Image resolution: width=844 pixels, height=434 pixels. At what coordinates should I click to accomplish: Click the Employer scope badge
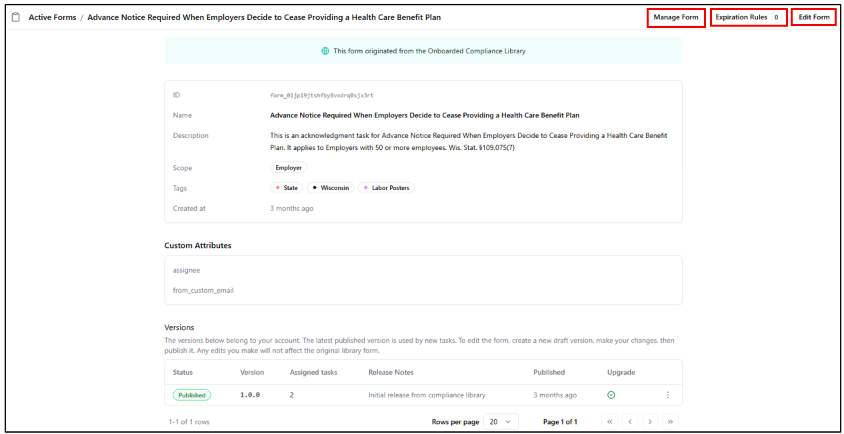click(x=289, y=168)
